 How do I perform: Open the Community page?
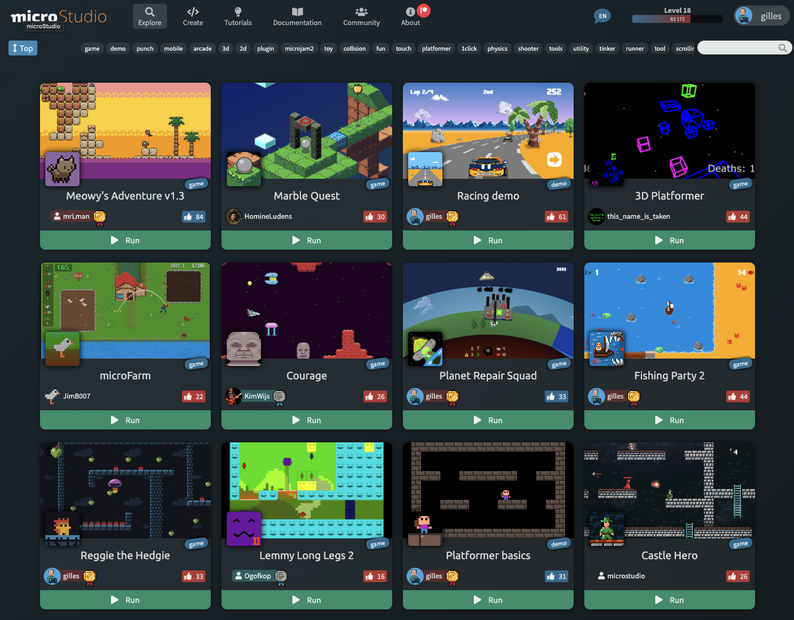click(361, 16)
